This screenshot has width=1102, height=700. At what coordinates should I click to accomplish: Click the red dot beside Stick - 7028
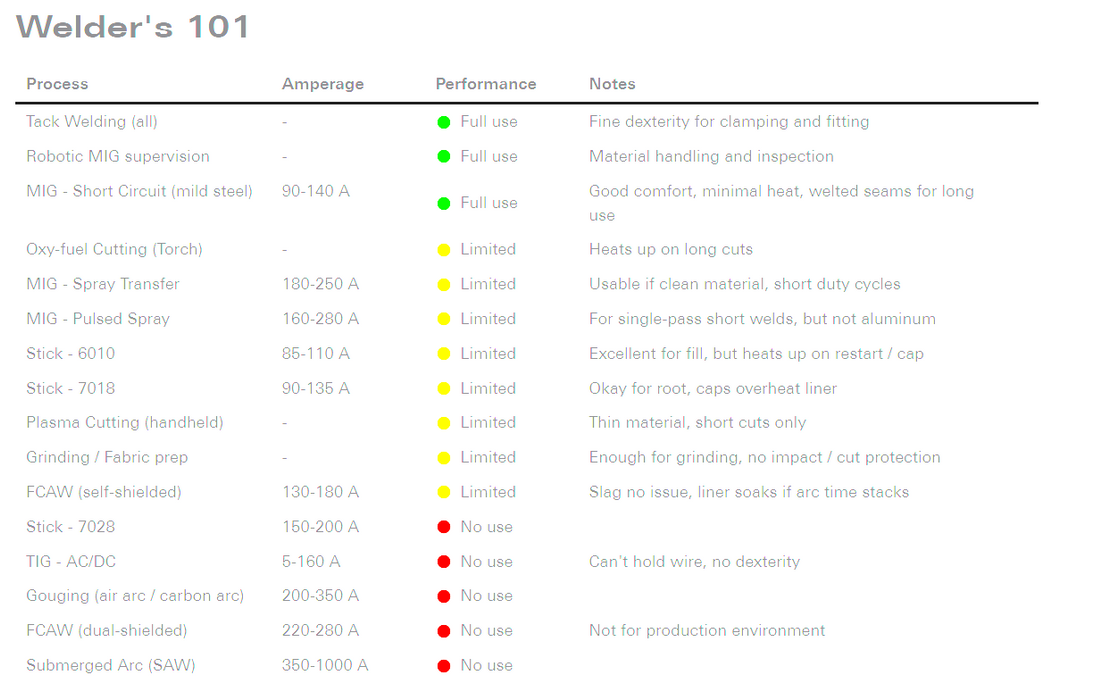(x=444, y=527)
